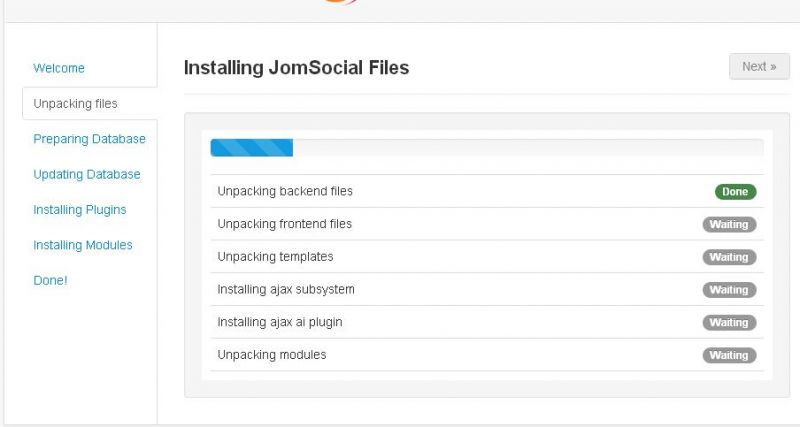The width and height of the screenshot is (800, 427).
Task: Click Waiting badge for Installing ajax subsystem
Action: pos(729,290)
